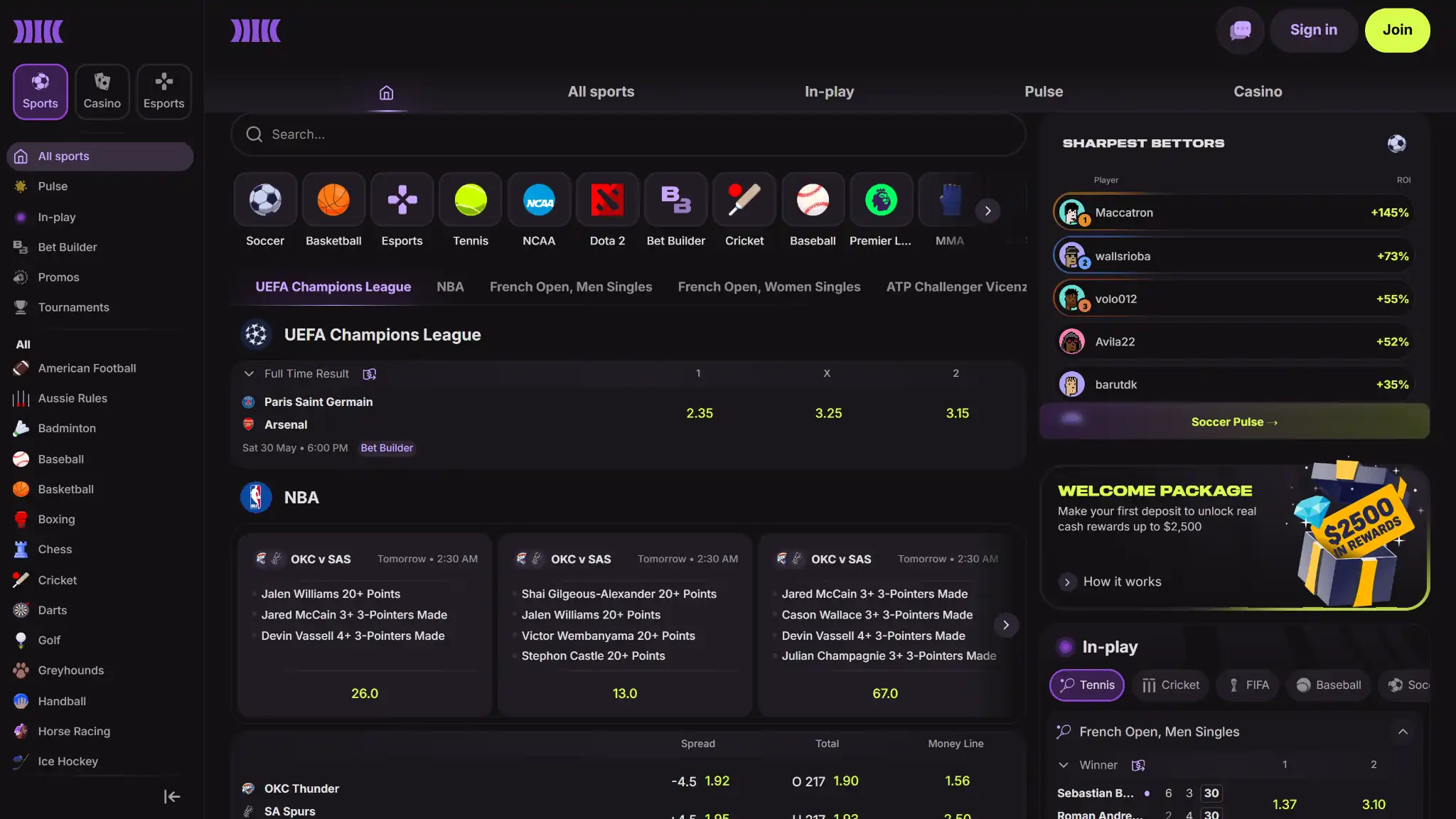Open the In-play top tab
The height and width of the screenshot is (819, 1456).
click(829, 92)
